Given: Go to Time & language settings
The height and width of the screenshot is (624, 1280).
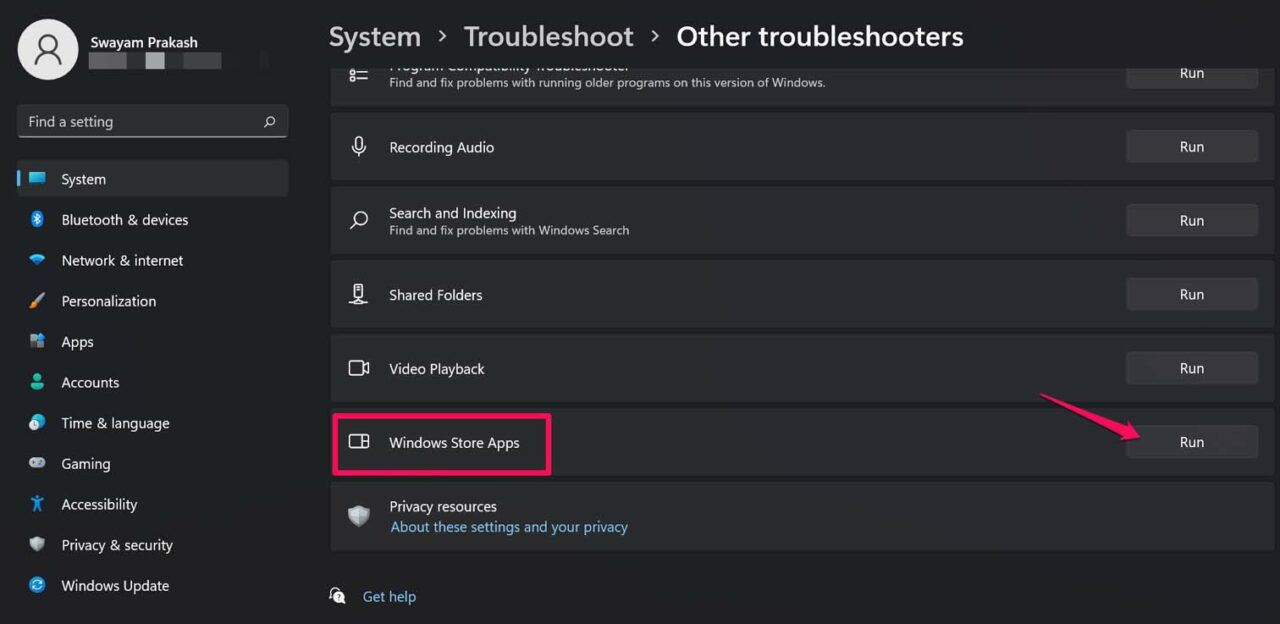Looking at the screenshot, I should click(153, 423).
